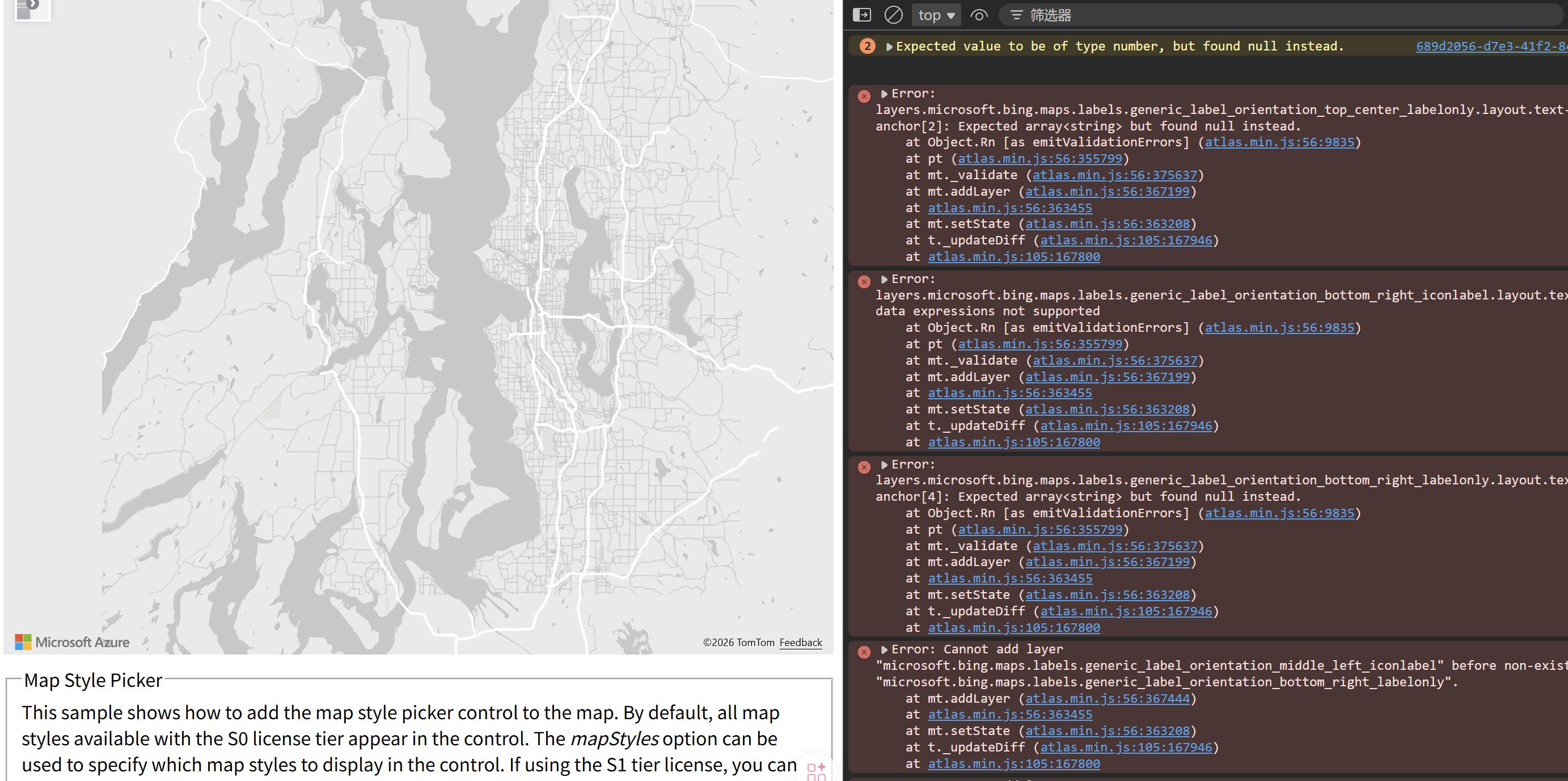Image resolution: width=1568 pixels, height=781 pixels.
Task: Open the pink AI apps widget icon
Action: (816, 770)
